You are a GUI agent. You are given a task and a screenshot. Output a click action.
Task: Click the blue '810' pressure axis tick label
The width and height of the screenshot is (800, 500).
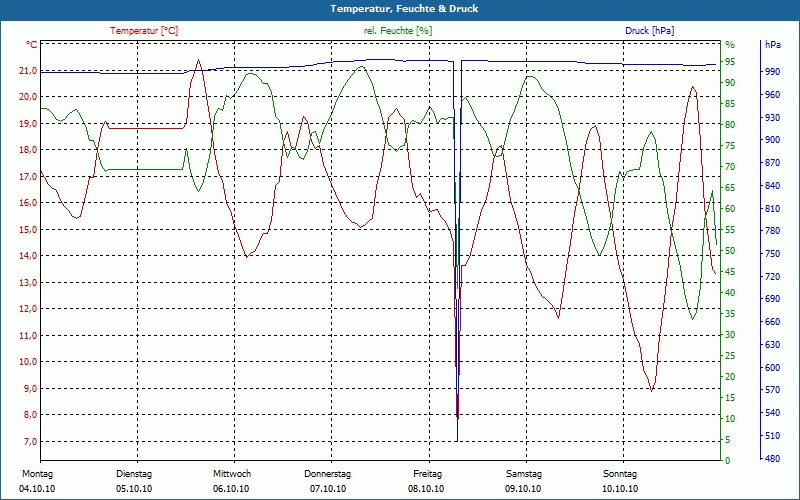[x=773, y=209]
